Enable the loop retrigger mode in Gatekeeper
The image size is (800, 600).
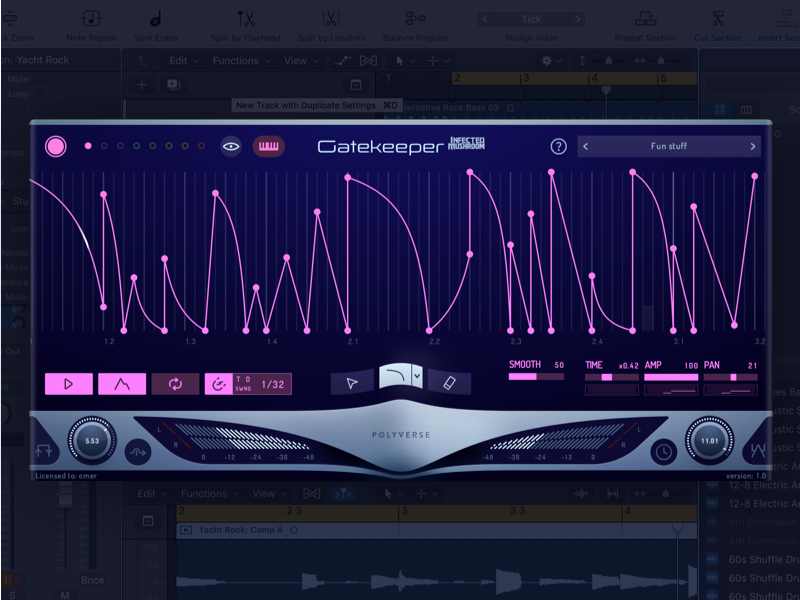point(174,382)
